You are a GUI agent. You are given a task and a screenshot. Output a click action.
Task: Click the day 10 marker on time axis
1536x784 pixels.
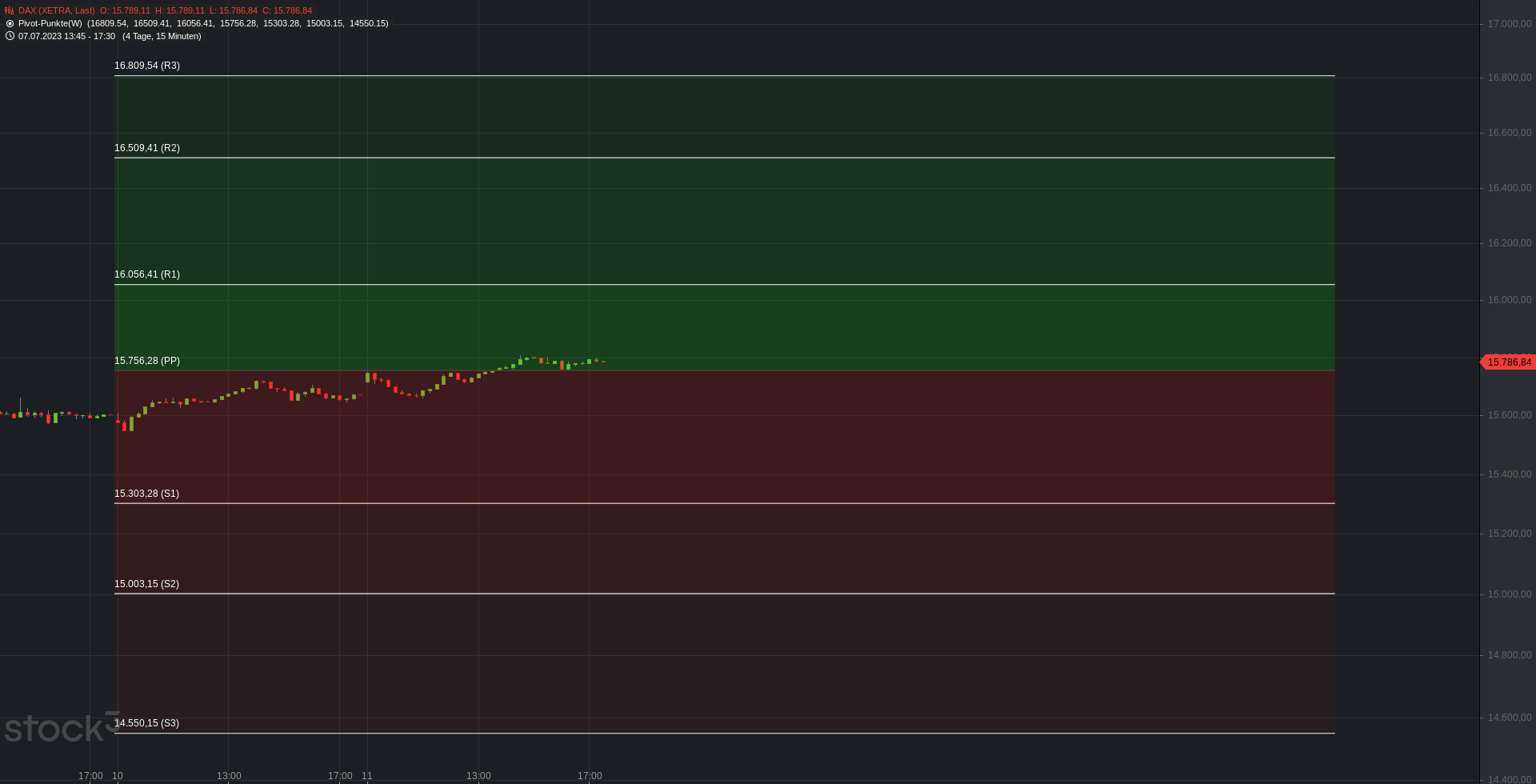pyautogui.click(x=118, y=776)
